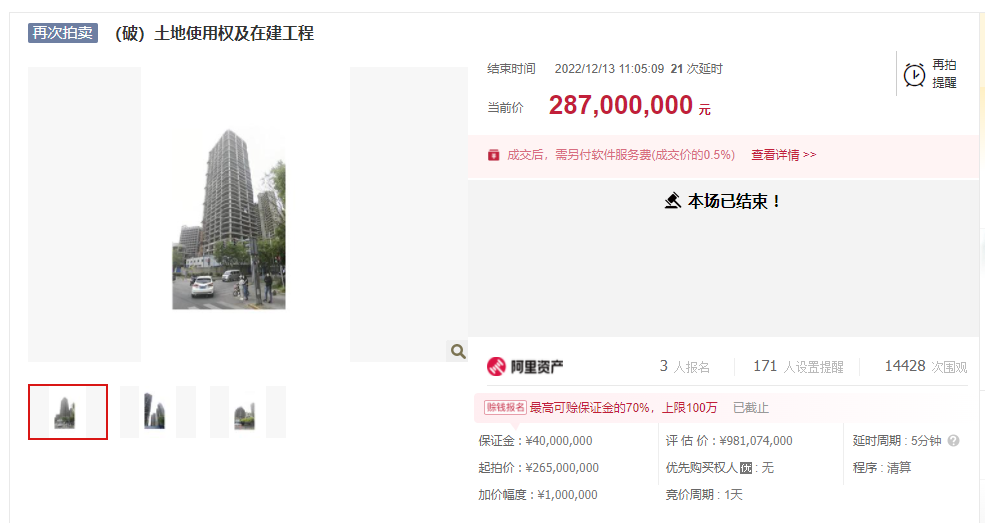The image size is (985, 523).
Task: Click the main building photo
Action: [229, 215]
